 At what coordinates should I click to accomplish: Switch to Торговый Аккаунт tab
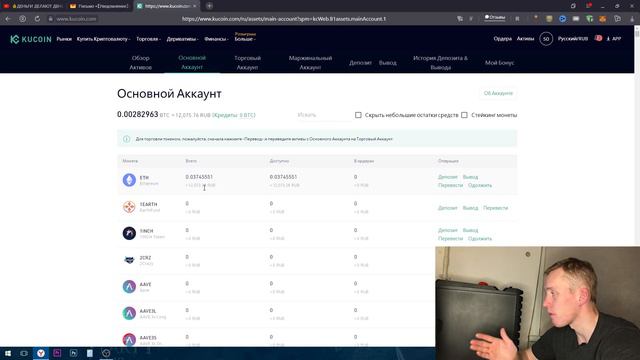247,62
